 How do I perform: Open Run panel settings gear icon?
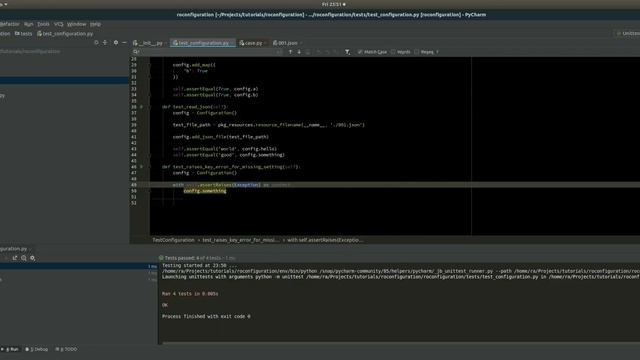(33, 258)
